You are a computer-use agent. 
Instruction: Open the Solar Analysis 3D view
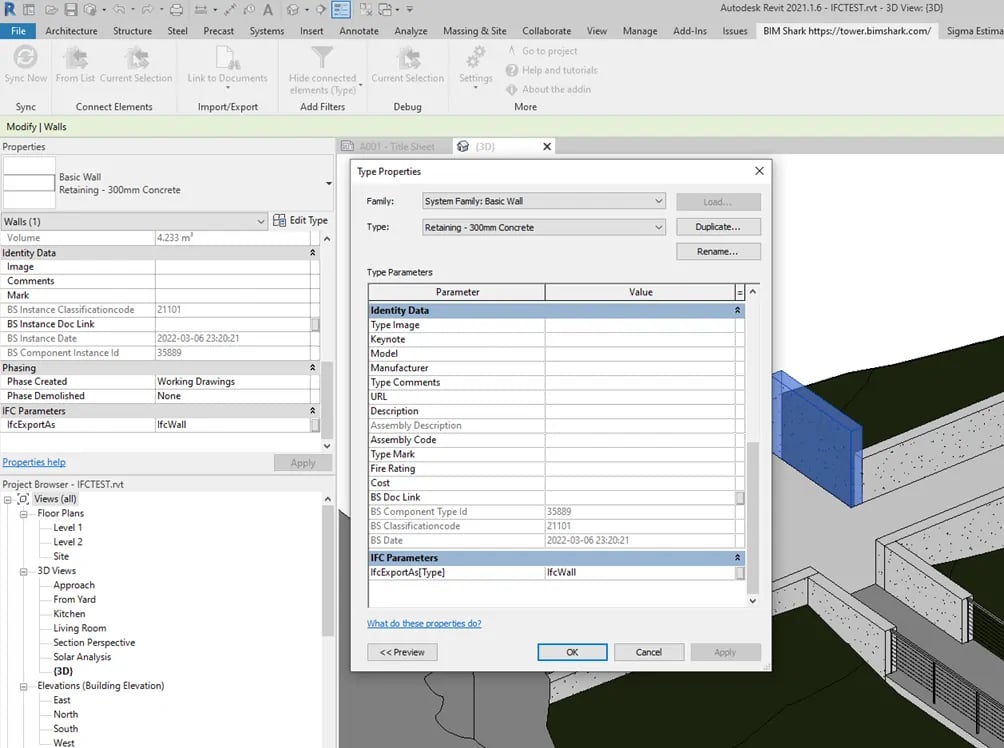pyautogui.click(x=82, y=657)
